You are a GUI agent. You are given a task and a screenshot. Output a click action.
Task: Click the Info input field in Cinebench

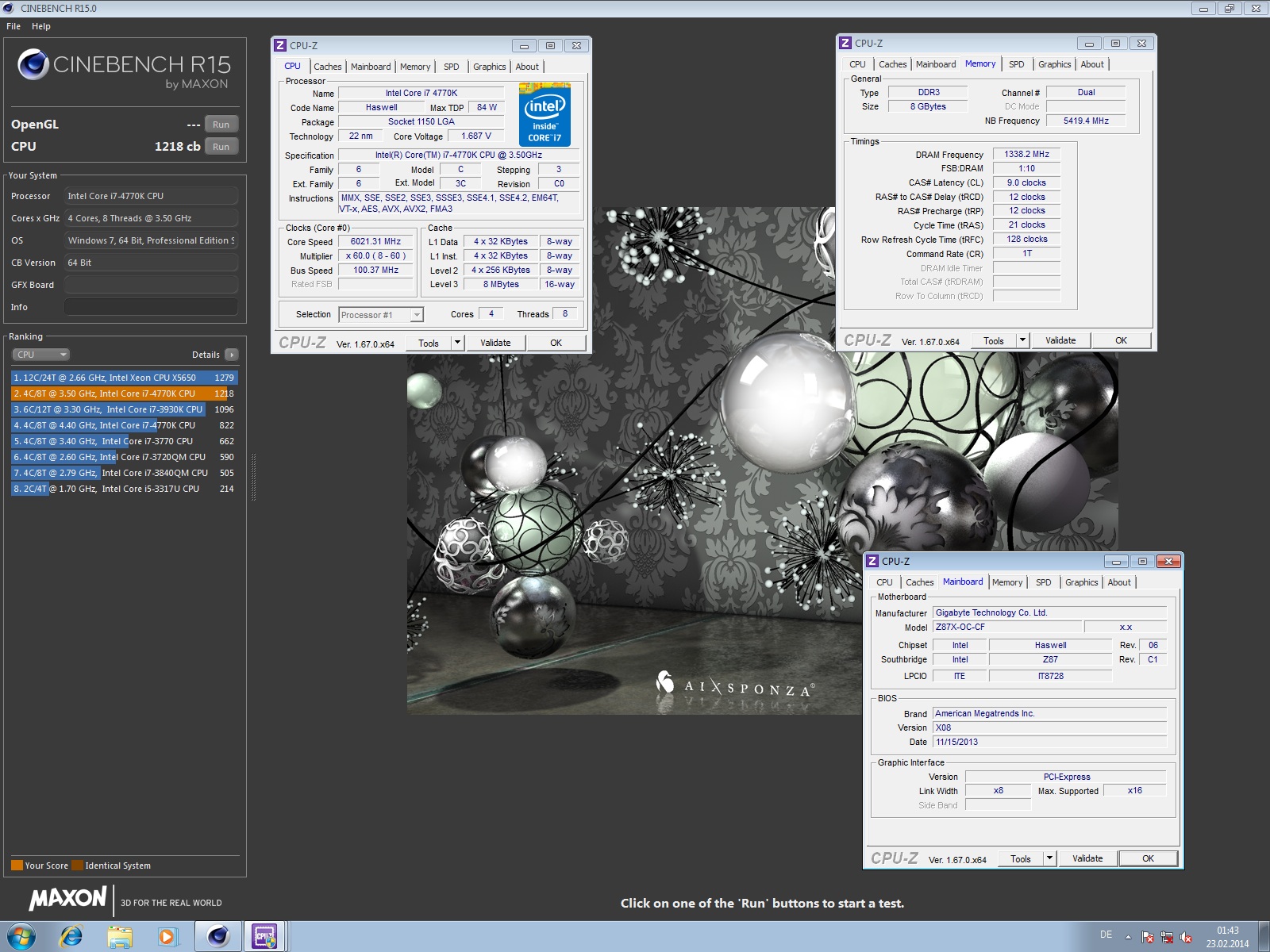tap(151, 307)
